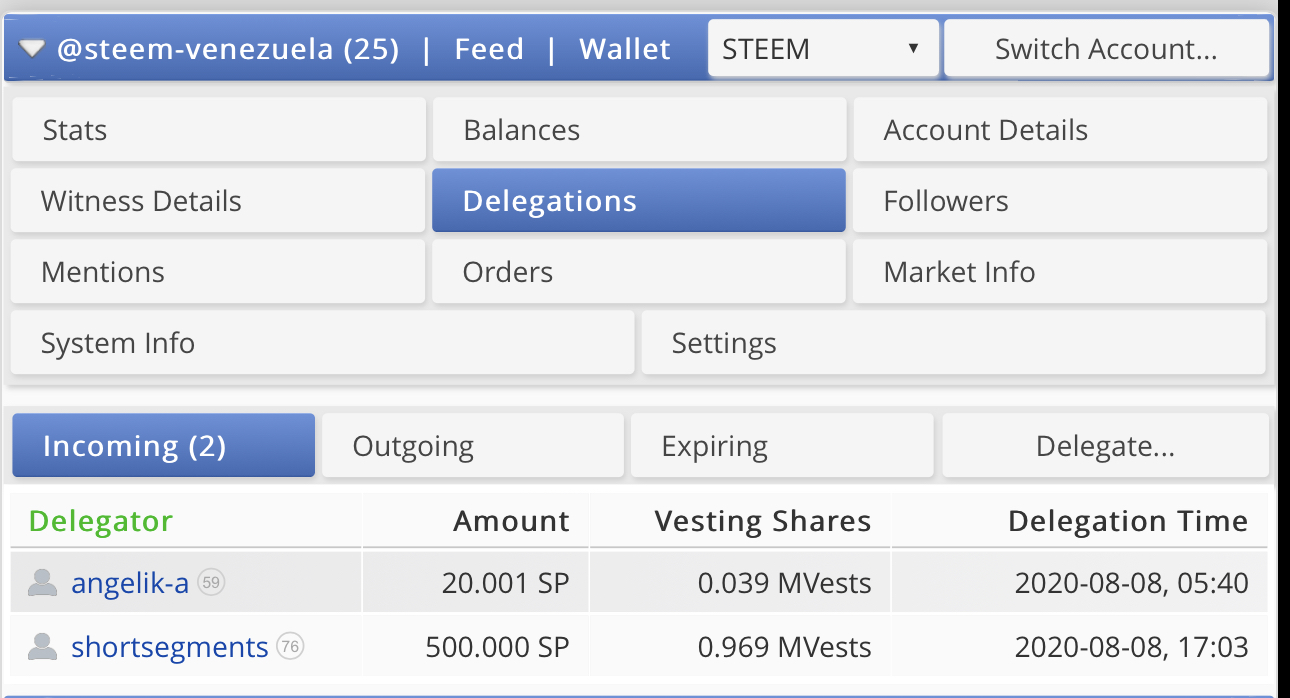
Task: View the Followers tab
Action: [1059, 201]
